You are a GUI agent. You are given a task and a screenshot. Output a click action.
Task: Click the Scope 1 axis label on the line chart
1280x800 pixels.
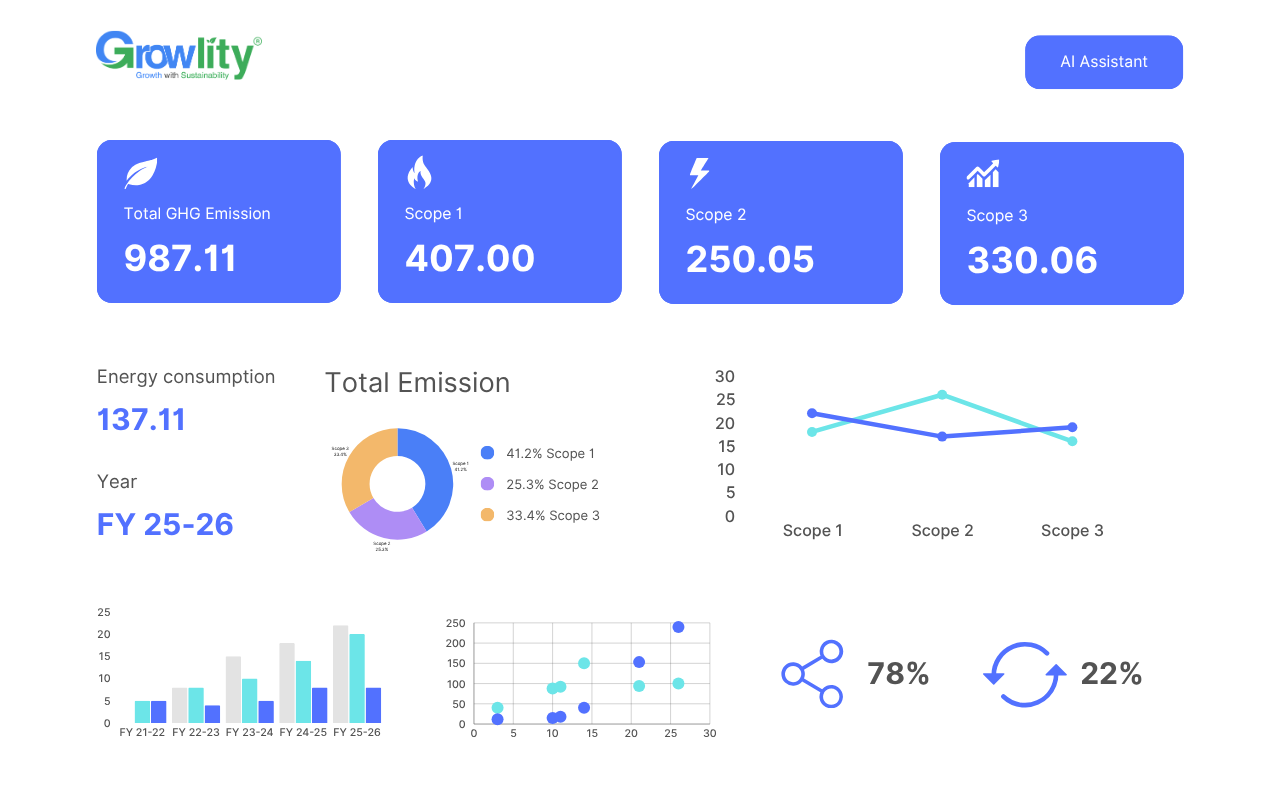[x=812, y=531]
